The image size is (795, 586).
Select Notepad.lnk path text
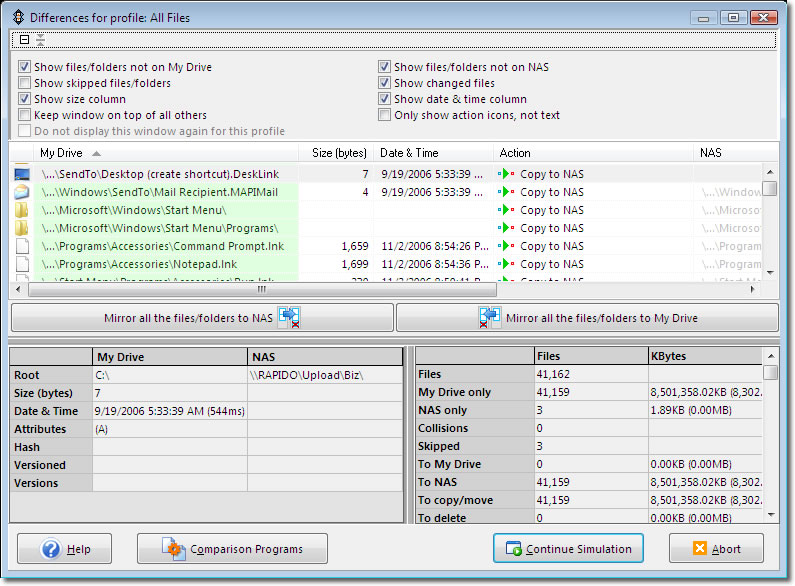pyautogui.click(x=139, y=264)
